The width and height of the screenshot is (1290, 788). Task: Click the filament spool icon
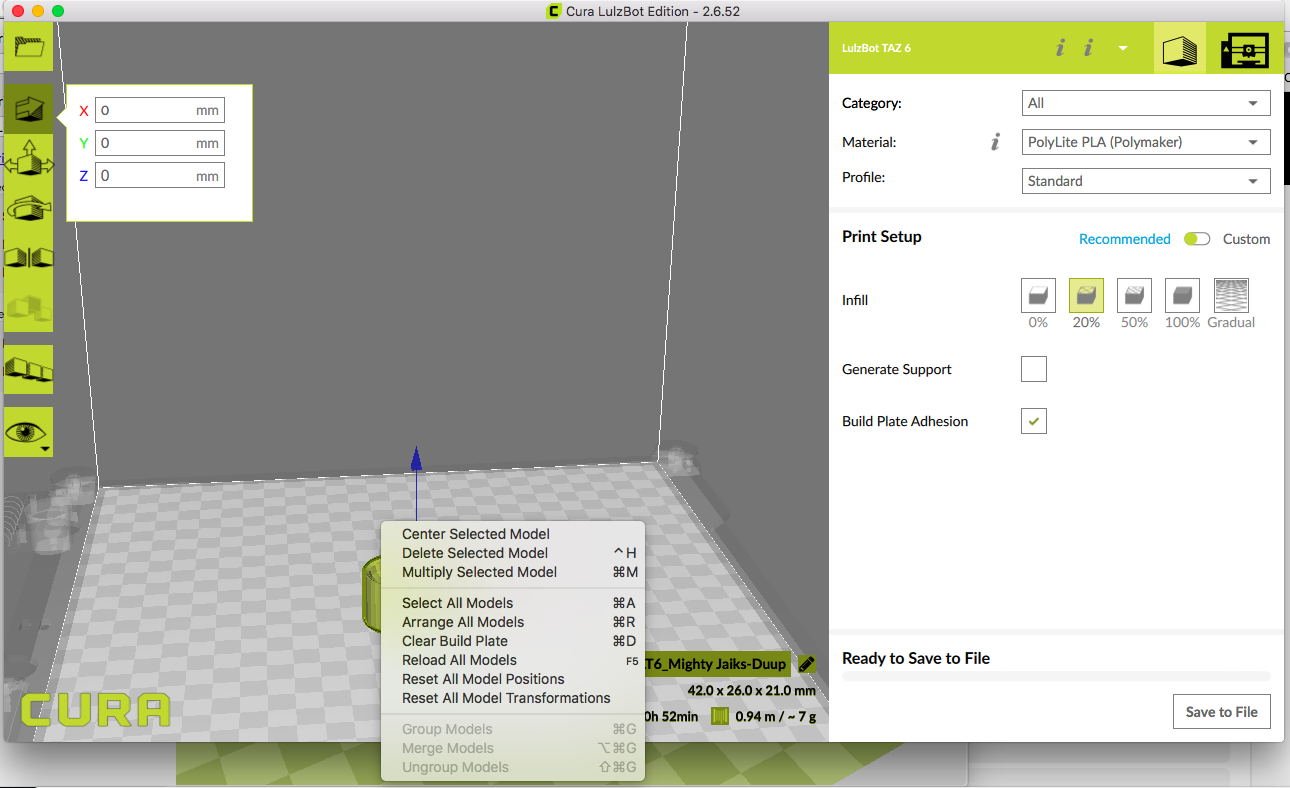click(x=720, y=716)
